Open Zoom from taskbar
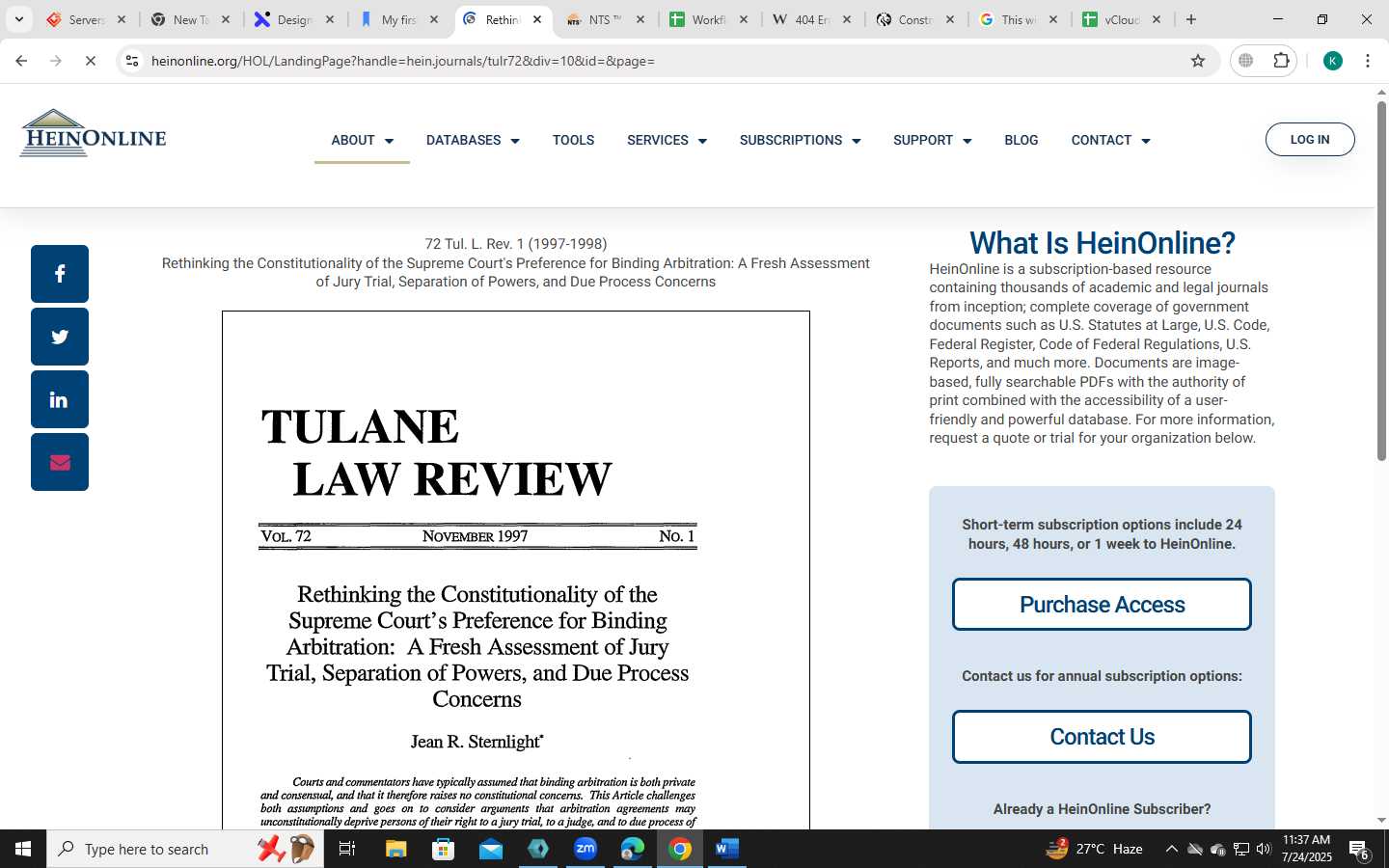Viewport: 1389px width, 868px height. click(586, 849)
